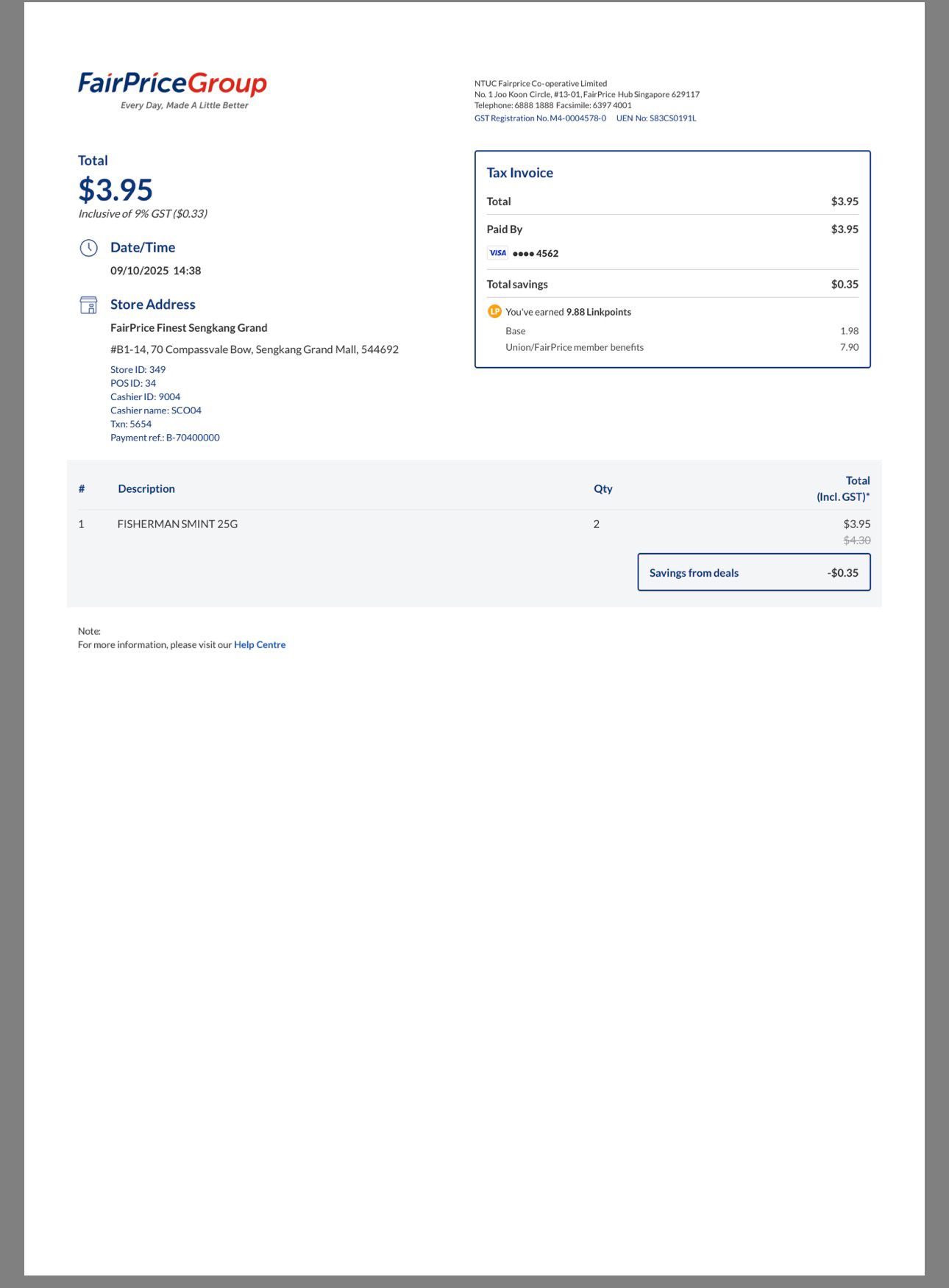Click the Base Linkpoints label
The width and height of the screenshot is (949, 1288).
(x=516, y=331)
